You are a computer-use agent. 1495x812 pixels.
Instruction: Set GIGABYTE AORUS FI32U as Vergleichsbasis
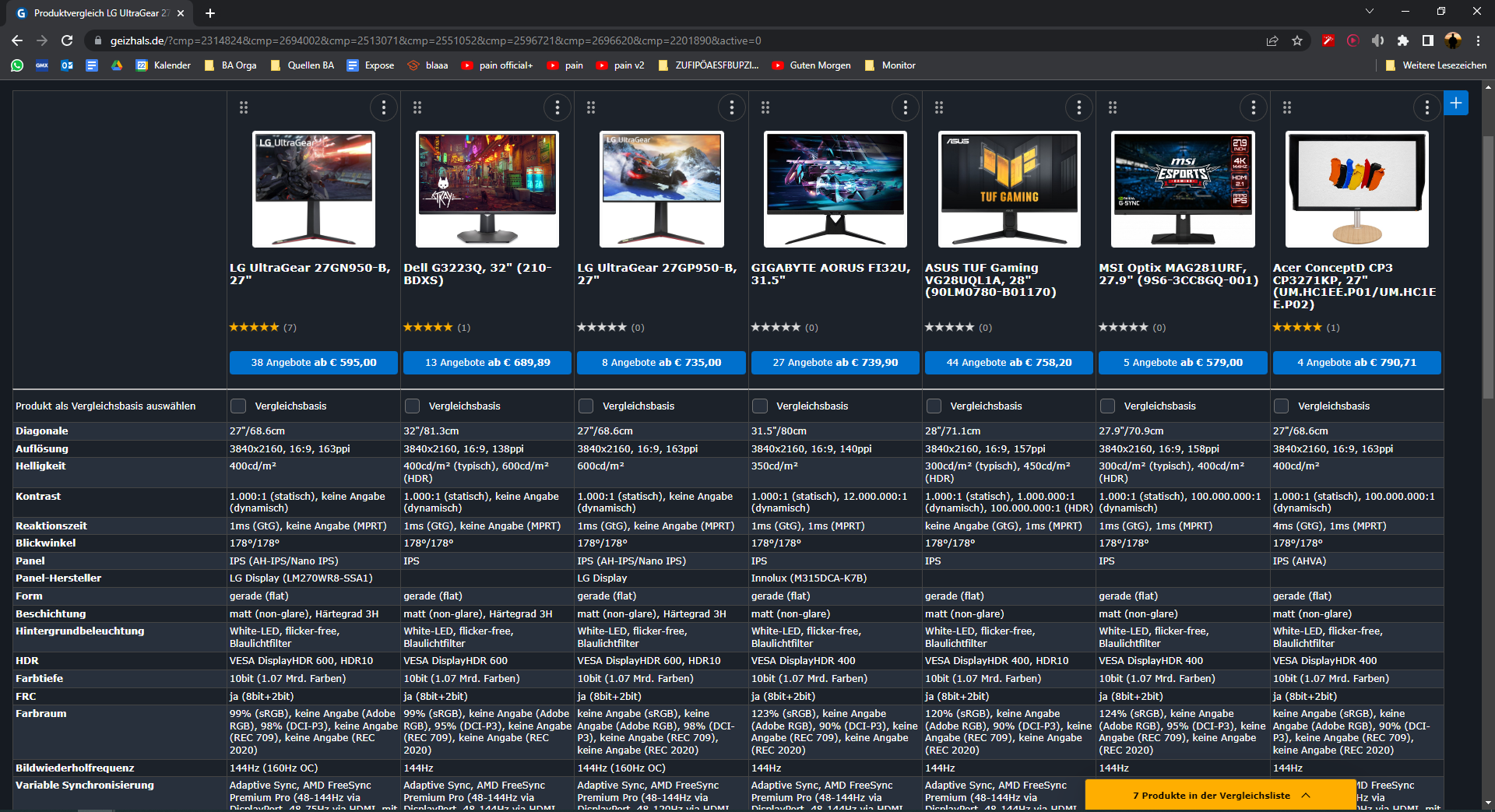(x=759, y=406)
